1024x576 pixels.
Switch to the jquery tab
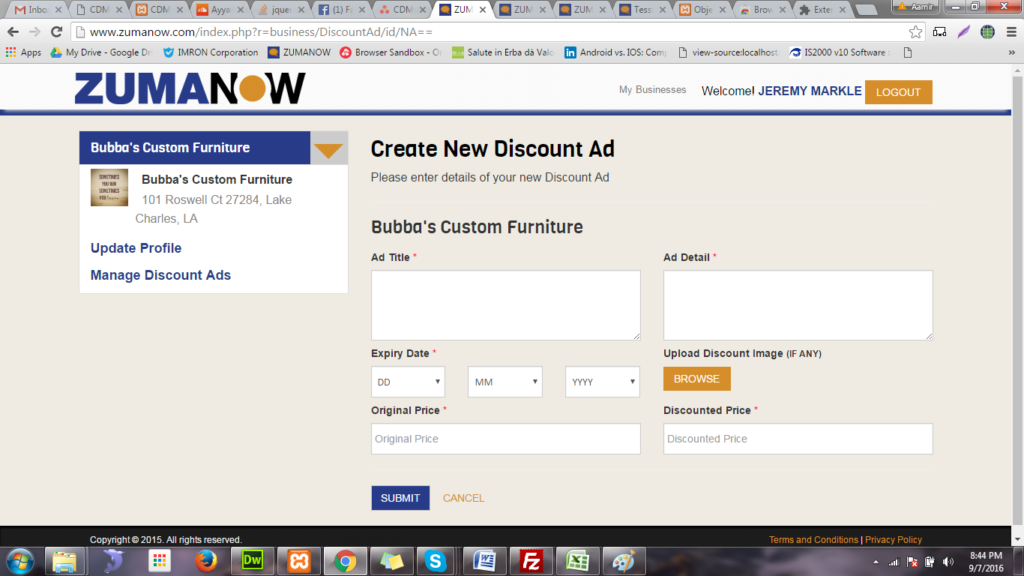tap(281, 10)
